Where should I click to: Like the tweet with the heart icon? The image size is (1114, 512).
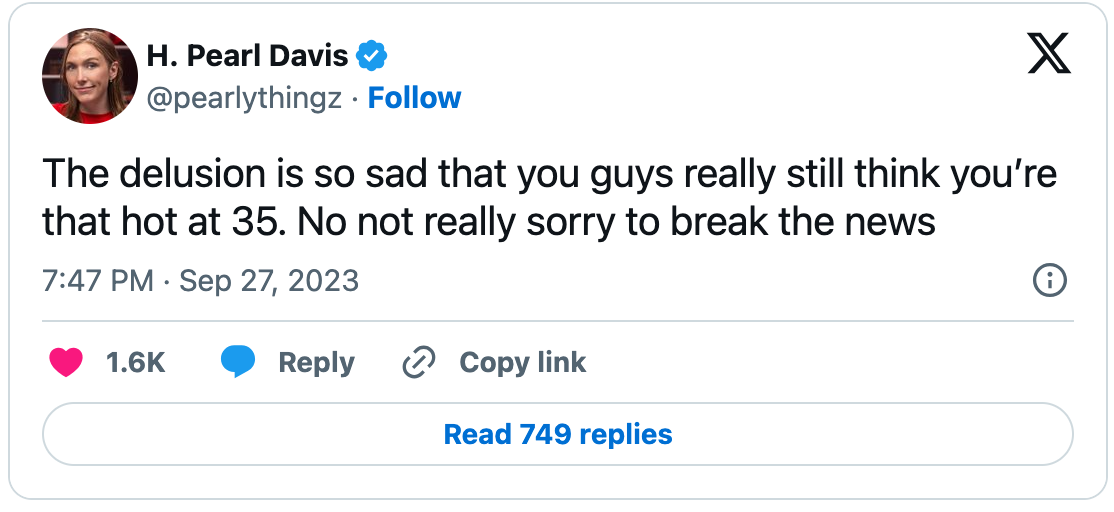pos(65,363)
